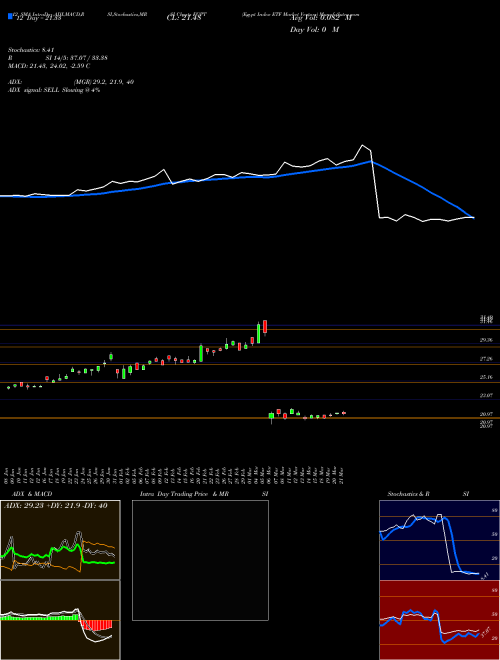
Task: Click the peak of the white price line
Action: click(x=362, y=145)
